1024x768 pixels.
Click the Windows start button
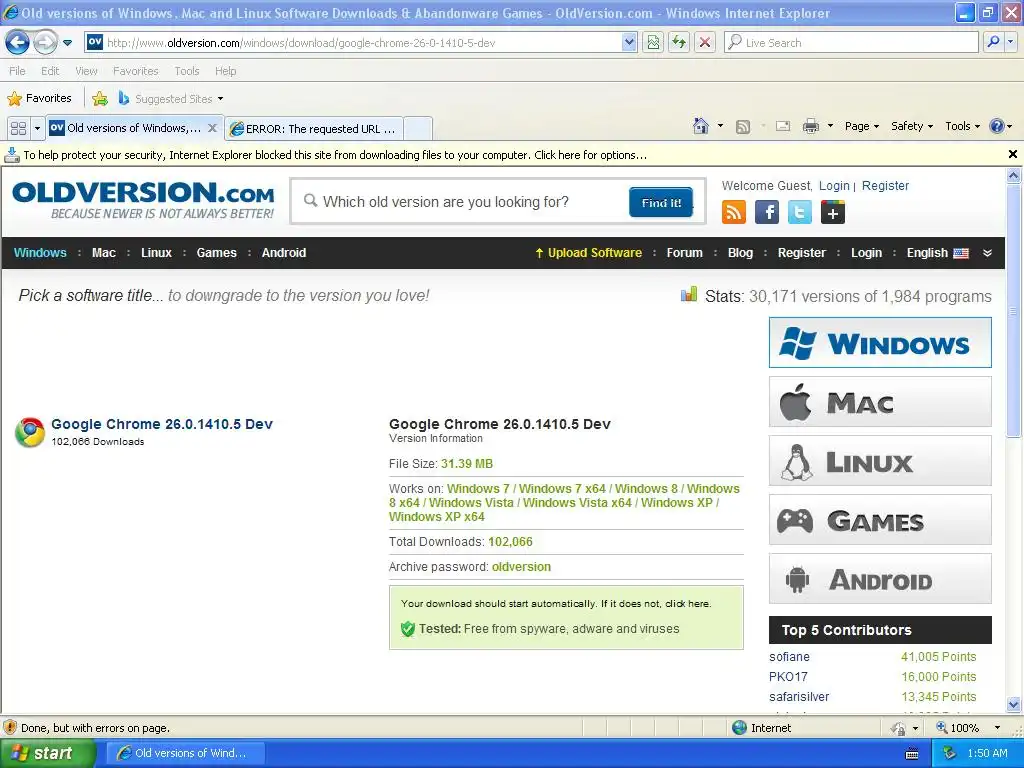pos(48,753)
